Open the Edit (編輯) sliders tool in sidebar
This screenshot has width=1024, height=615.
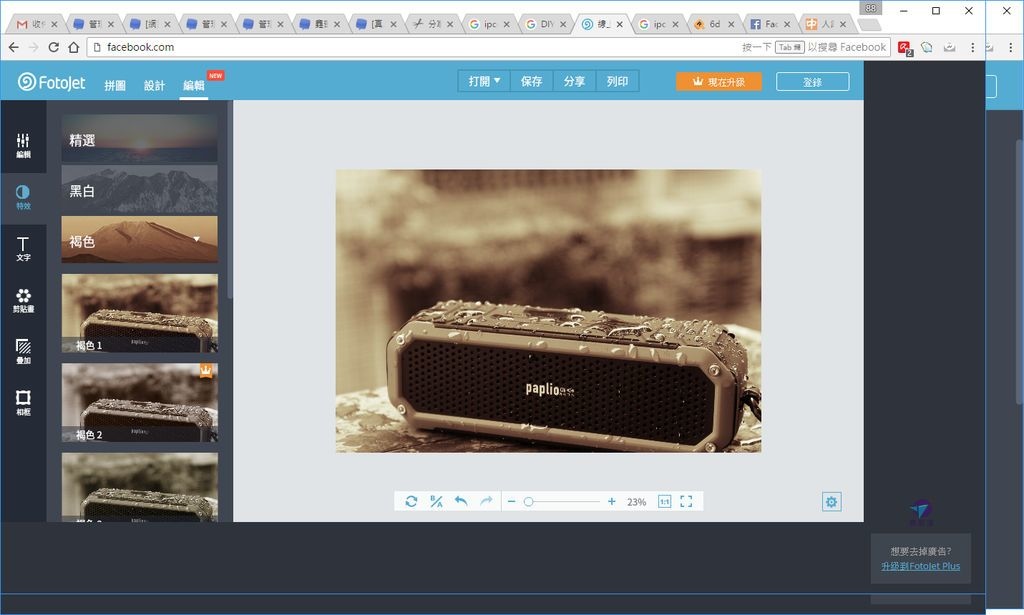coord(23,146)
